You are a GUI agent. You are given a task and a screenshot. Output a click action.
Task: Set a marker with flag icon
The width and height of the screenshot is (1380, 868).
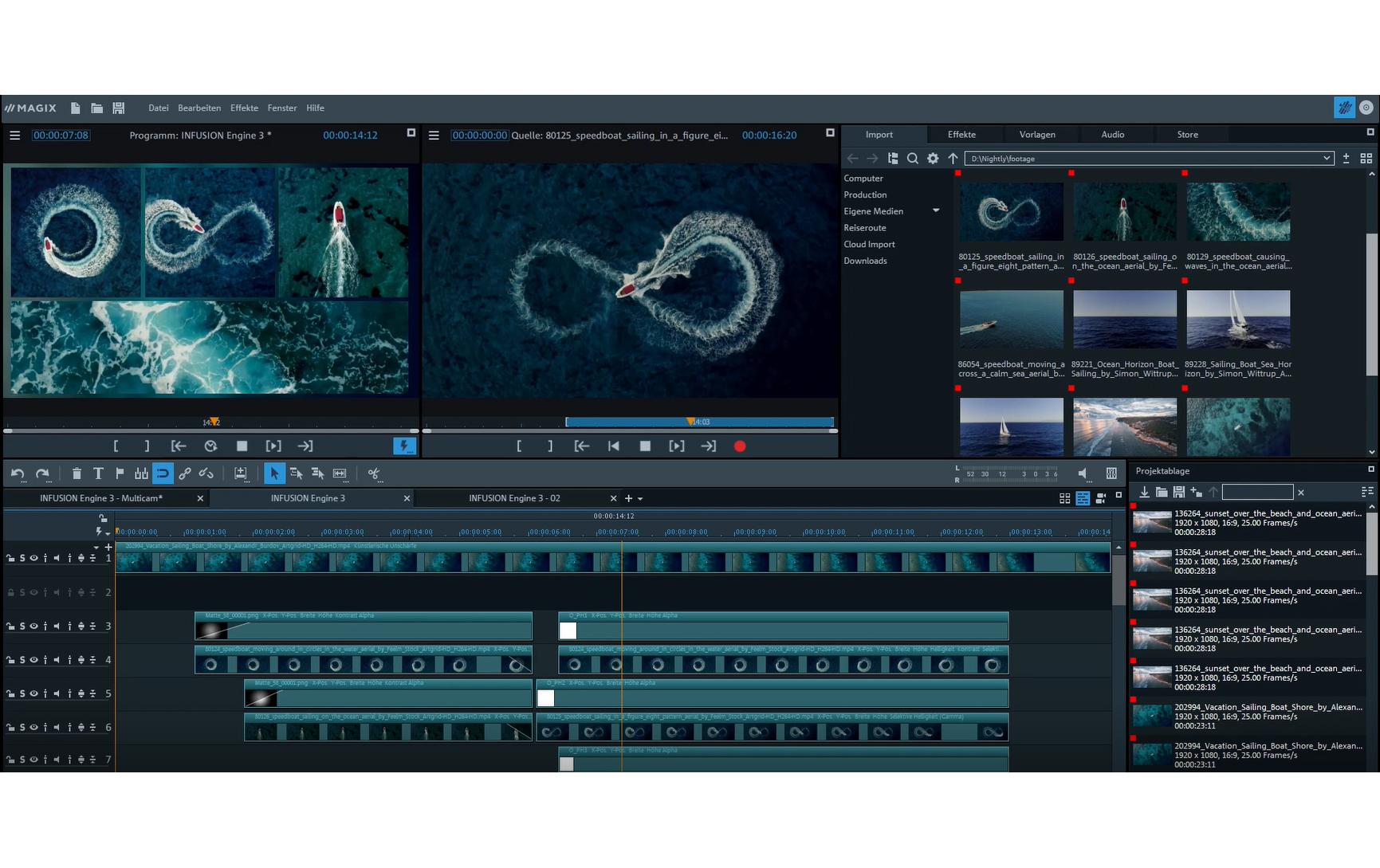120,473
